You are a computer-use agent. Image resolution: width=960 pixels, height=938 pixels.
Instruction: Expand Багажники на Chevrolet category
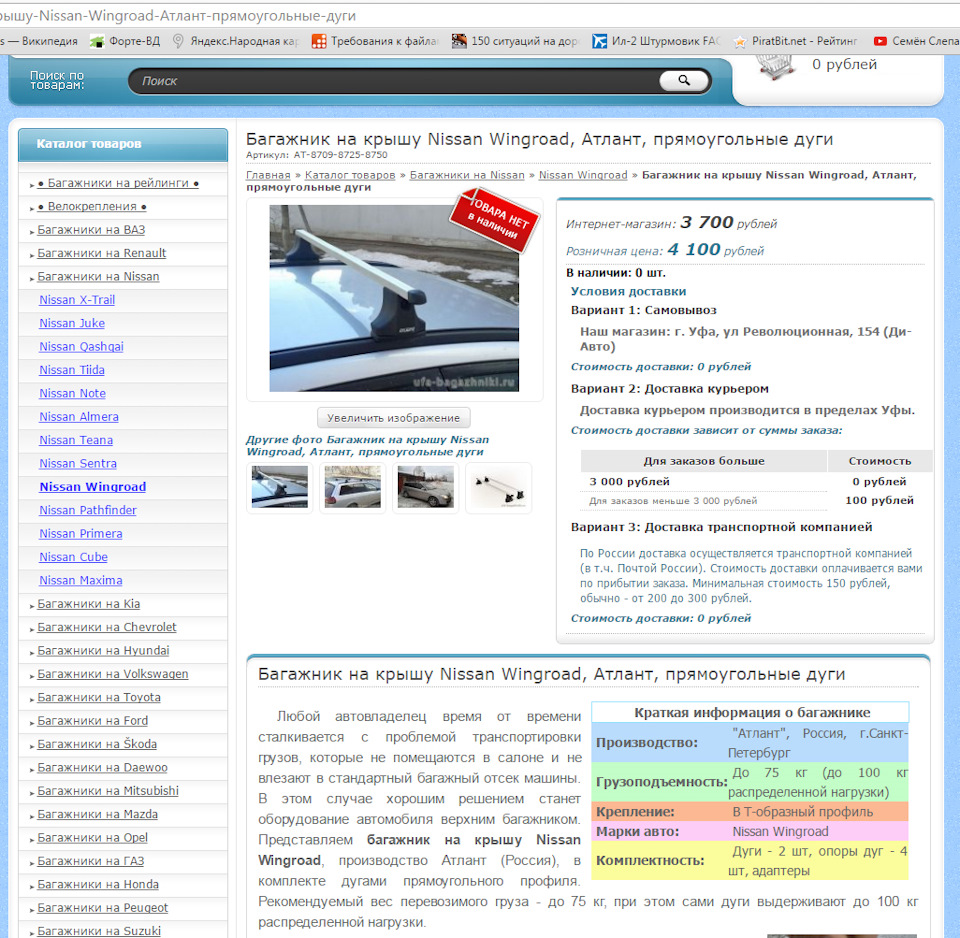107,627
